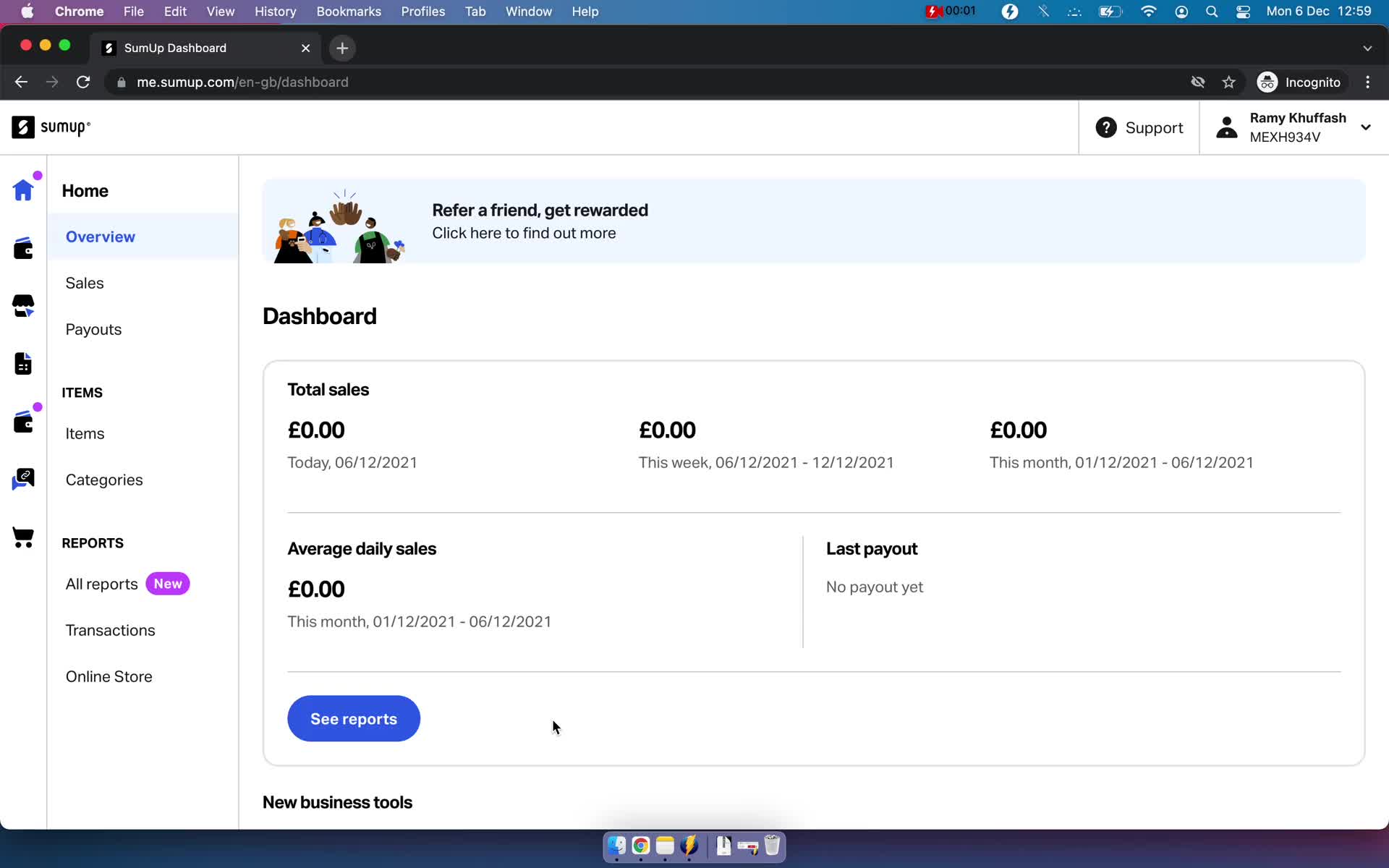Toggle the camera/privacy icon in address bar
1389x868 pixels.
(1199, 82)
